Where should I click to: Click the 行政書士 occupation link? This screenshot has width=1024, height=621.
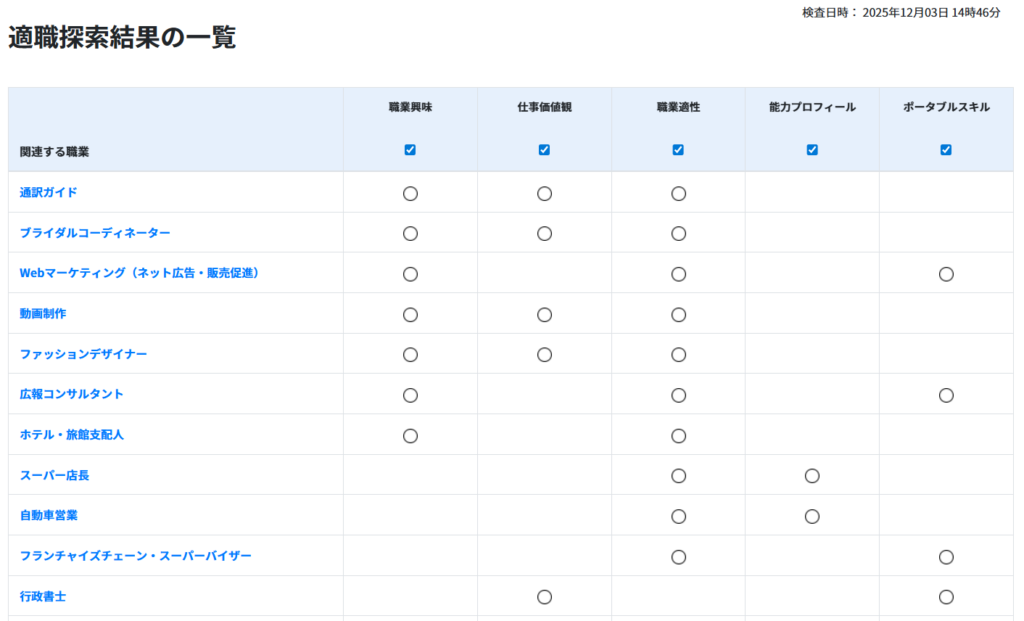click(x=43, y=597)
